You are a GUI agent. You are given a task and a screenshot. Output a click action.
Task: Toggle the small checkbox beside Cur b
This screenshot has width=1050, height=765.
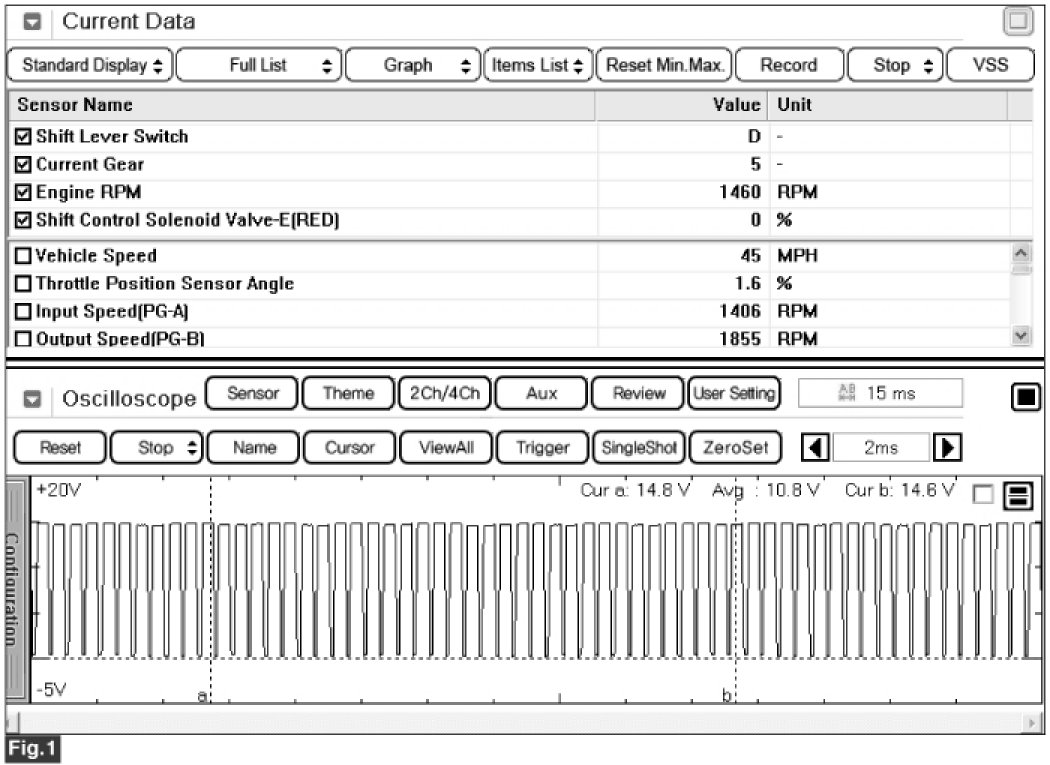point(982,494)
